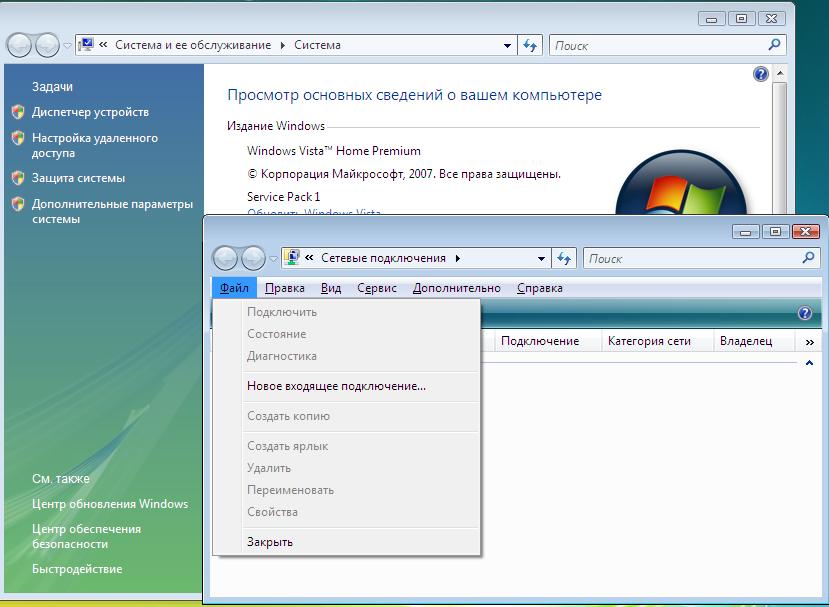Click search magnifier in Сетевые подключения window
Viewport: 829px width, 607px height.
click(x=808, y=258)
